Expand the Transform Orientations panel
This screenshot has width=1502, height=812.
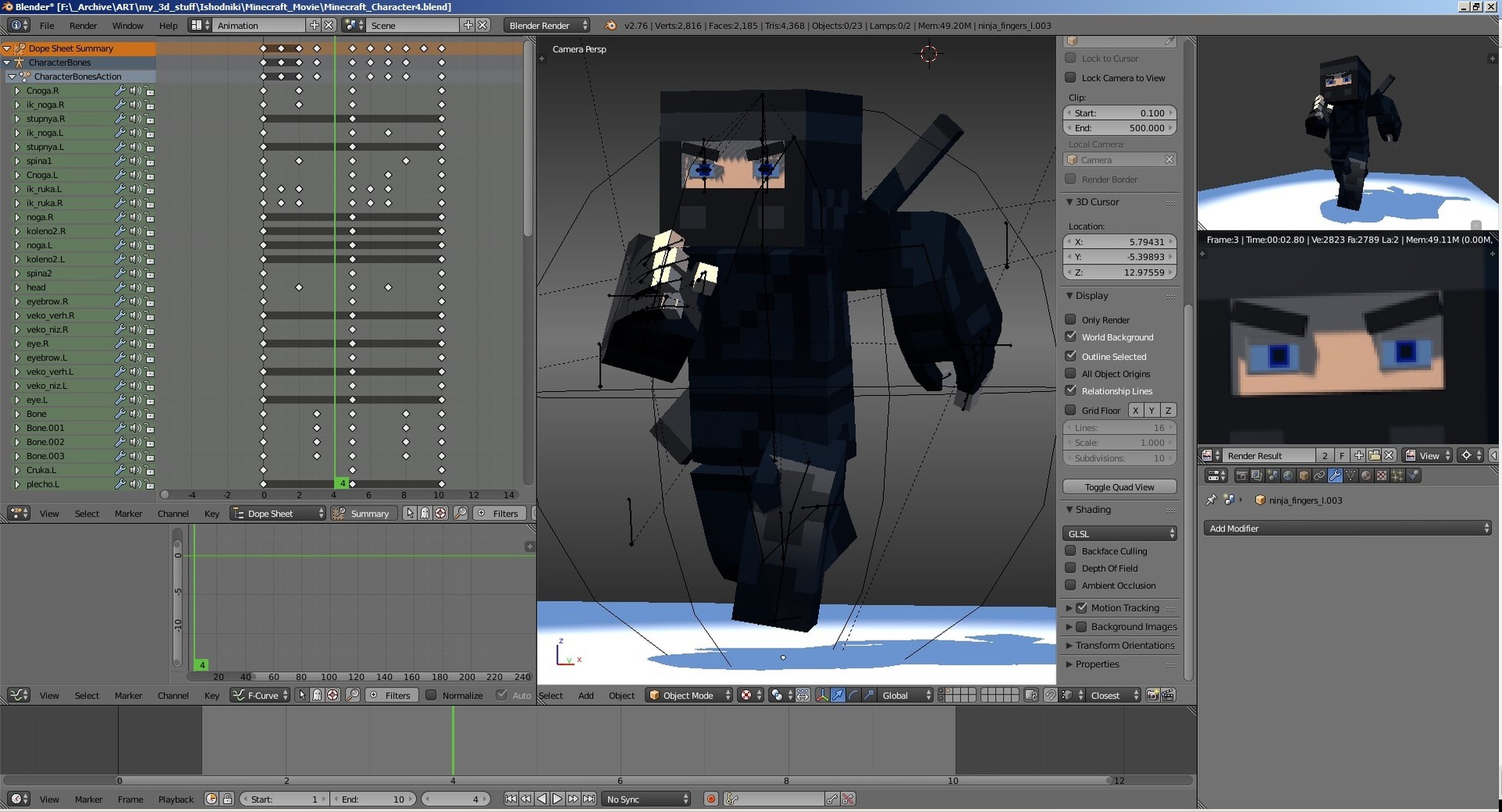click(x=1069, y=645)
